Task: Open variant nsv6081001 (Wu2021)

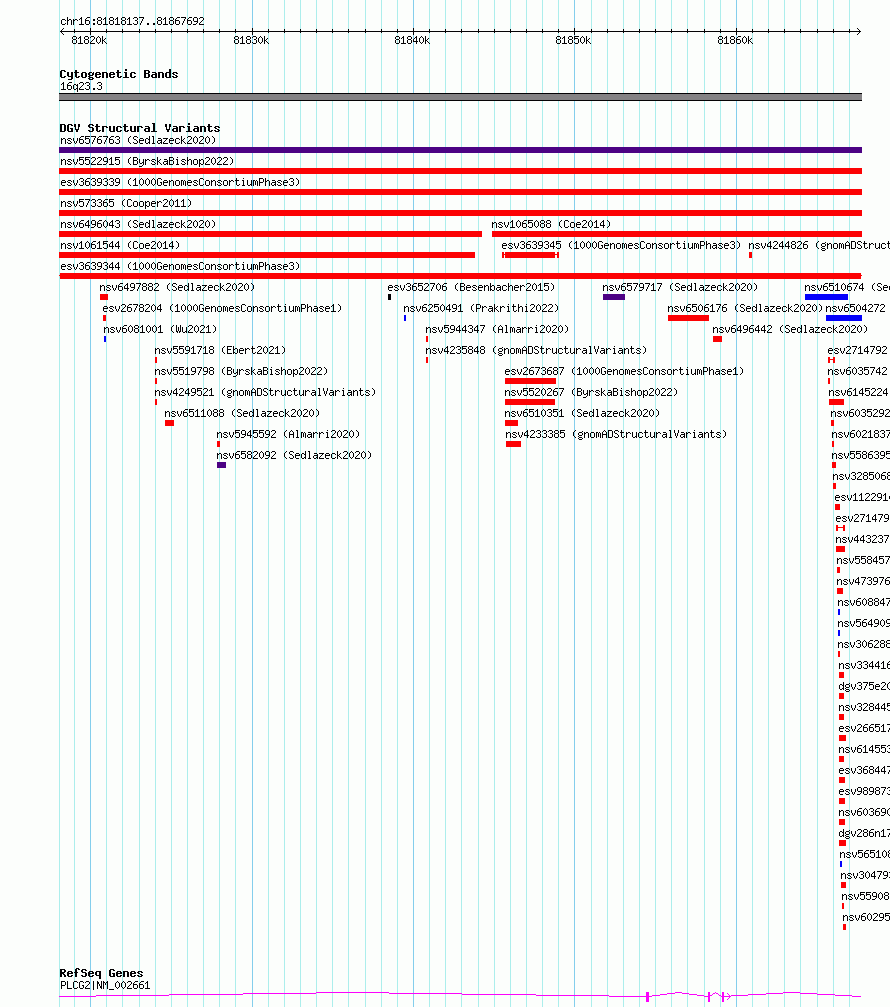Action: [160, 329]
